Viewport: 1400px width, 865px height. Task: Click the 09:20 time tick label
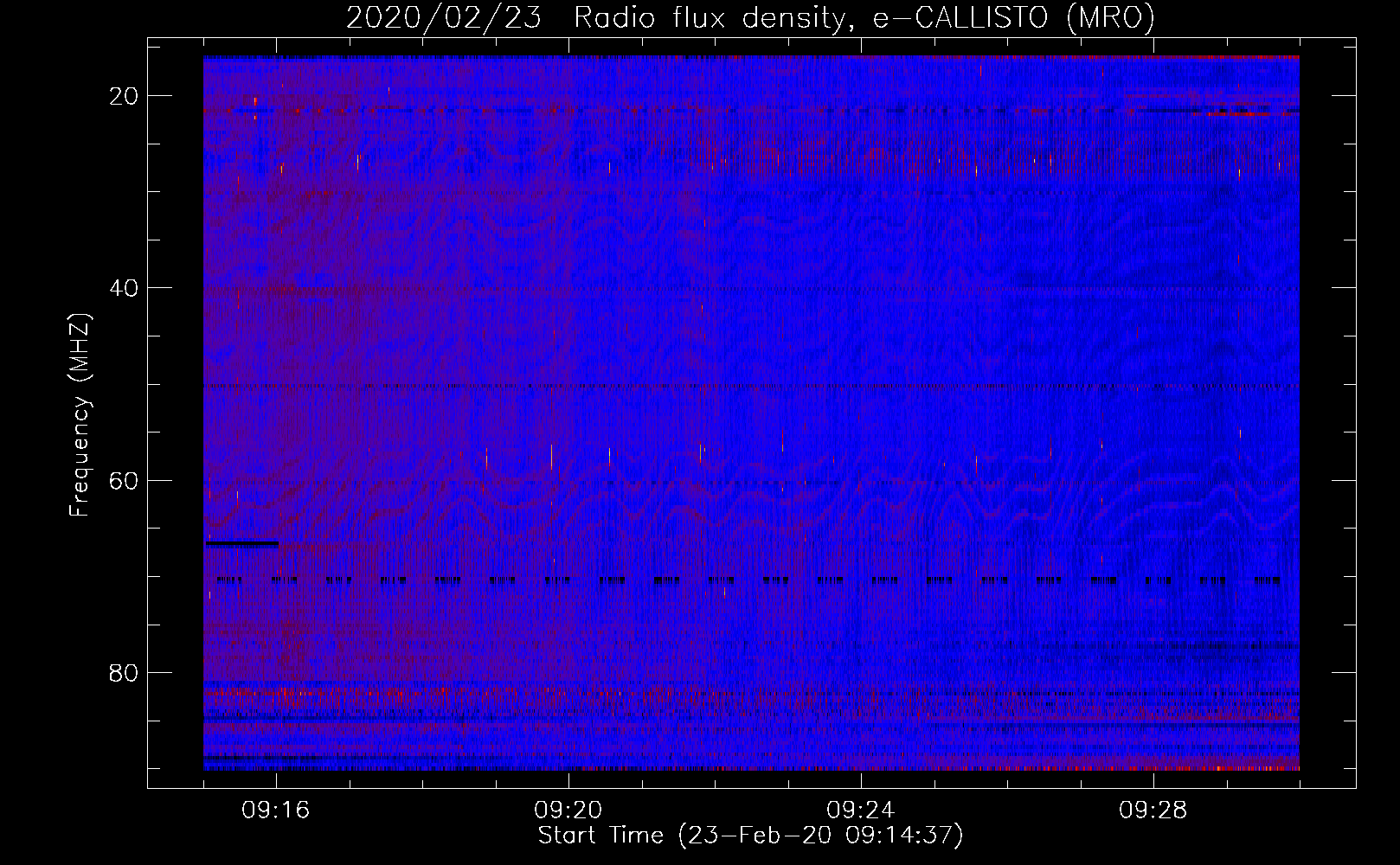click(568, 810)
